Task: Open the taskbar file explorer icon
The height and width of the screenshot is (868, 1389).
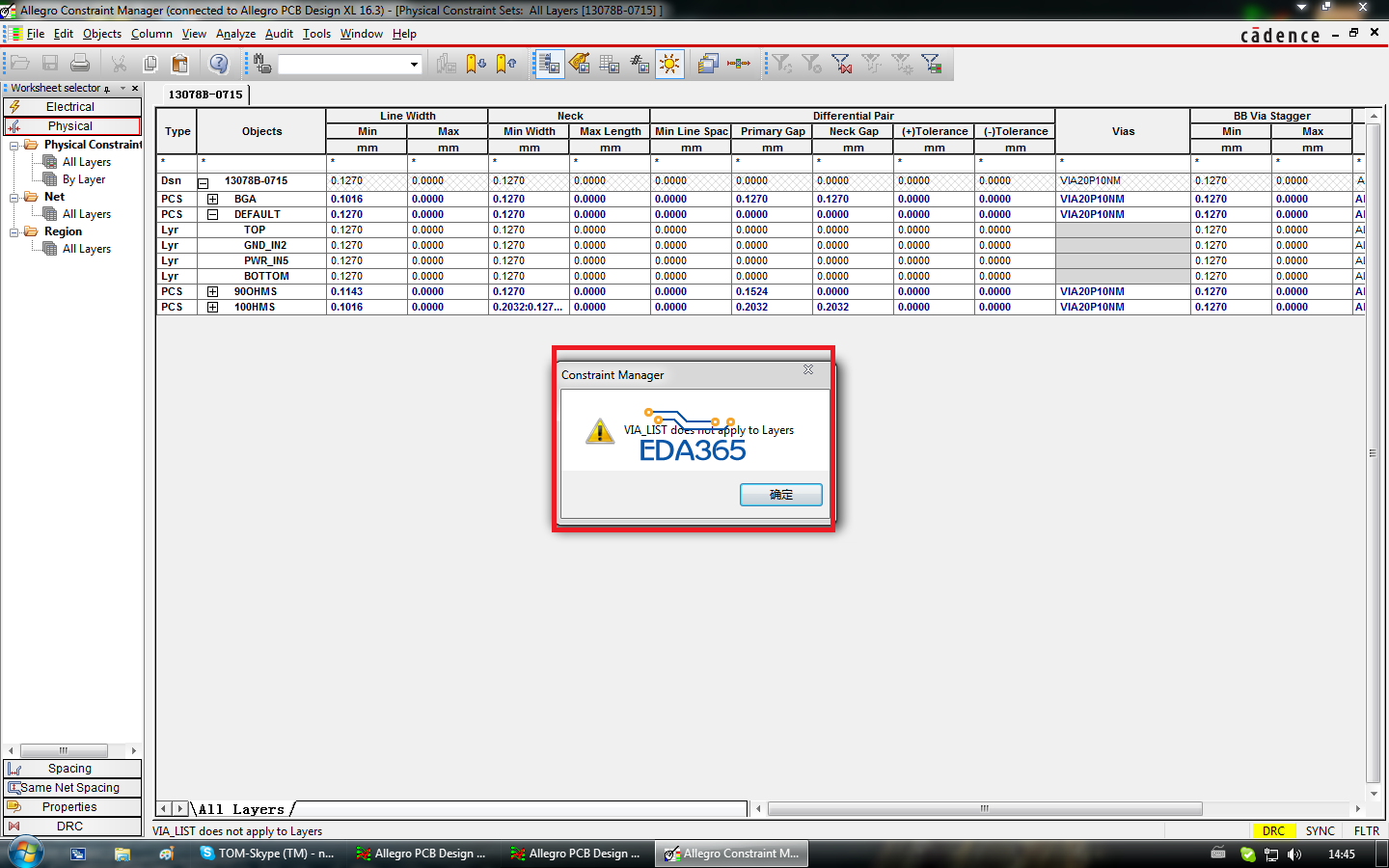Action: pos(123,854)
